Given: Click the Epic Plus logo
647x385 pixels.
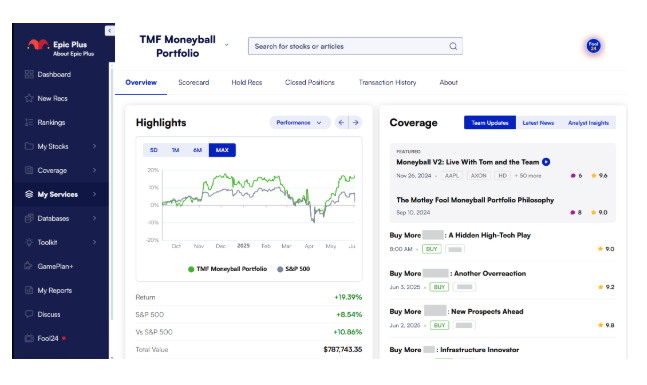Looking at the screenshot, I should pyautogui.click(x=38, y=44).
